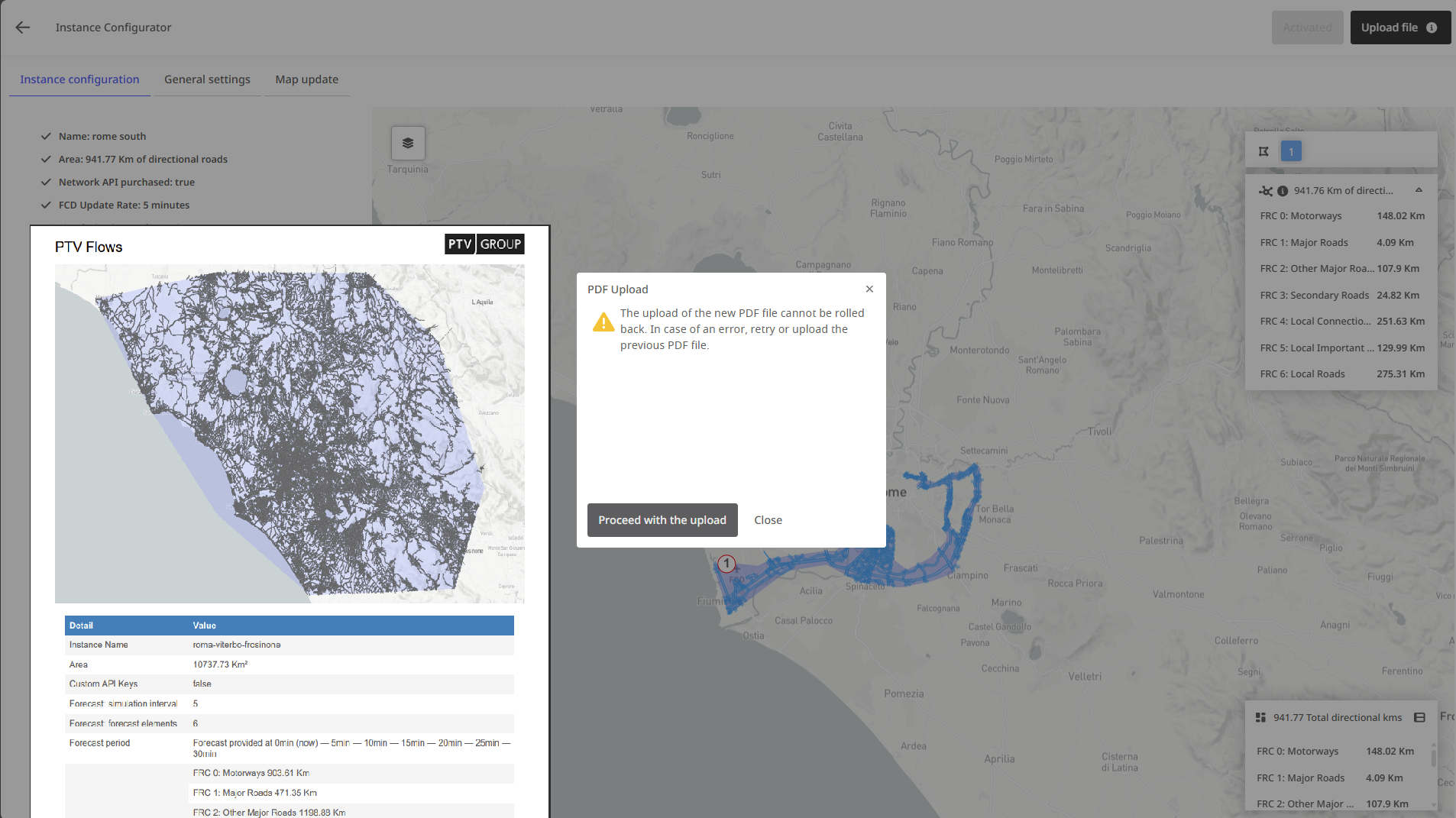
Task: Click Close in the PDF Upload dialog
Action: 768,520
